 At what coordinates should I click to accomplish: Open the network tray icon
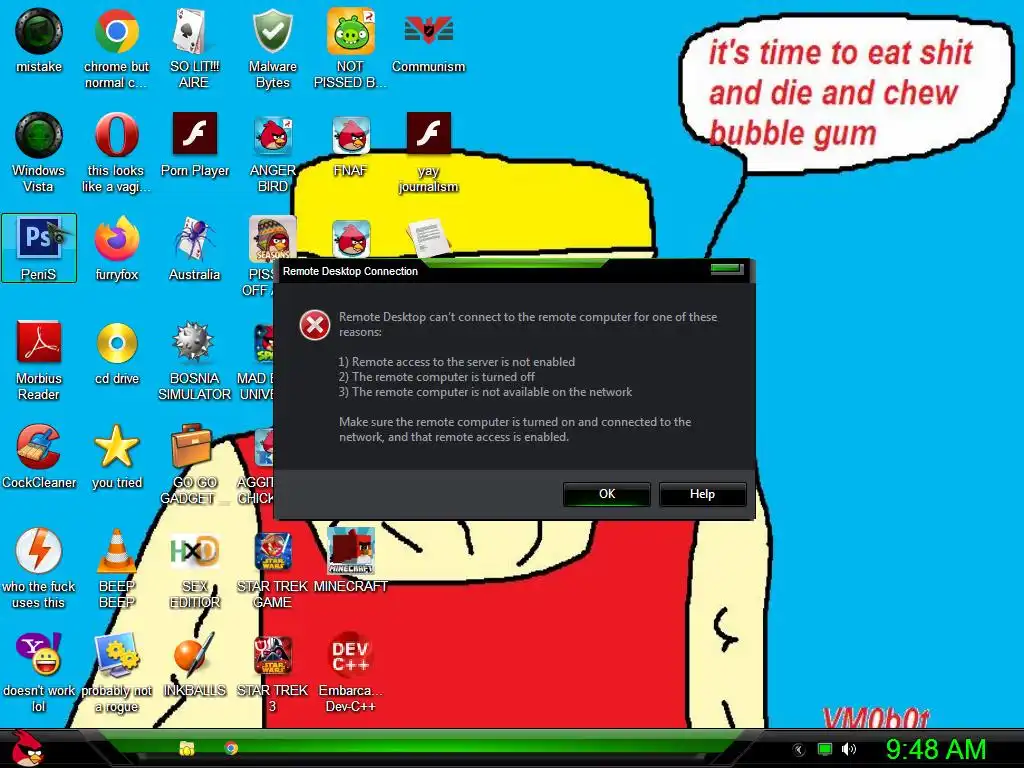[825, 749]
